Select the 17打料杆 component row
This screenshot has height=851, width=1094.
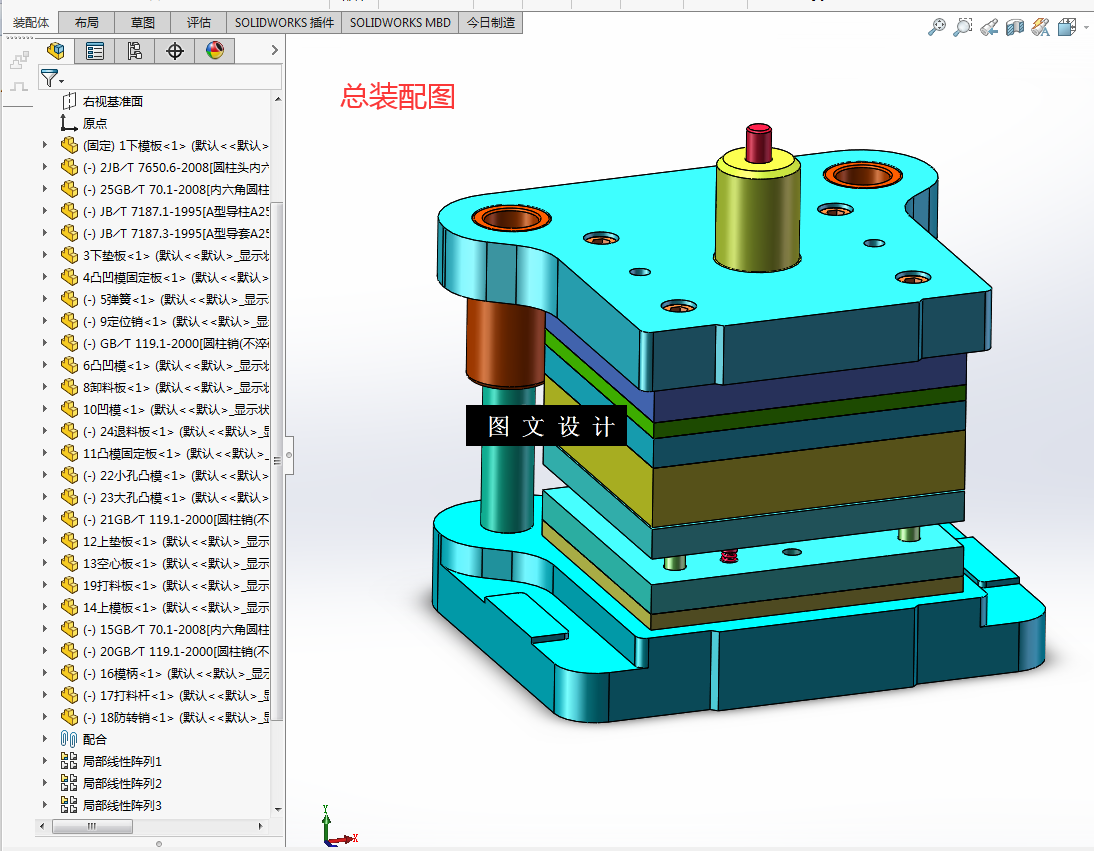point(165,695)
